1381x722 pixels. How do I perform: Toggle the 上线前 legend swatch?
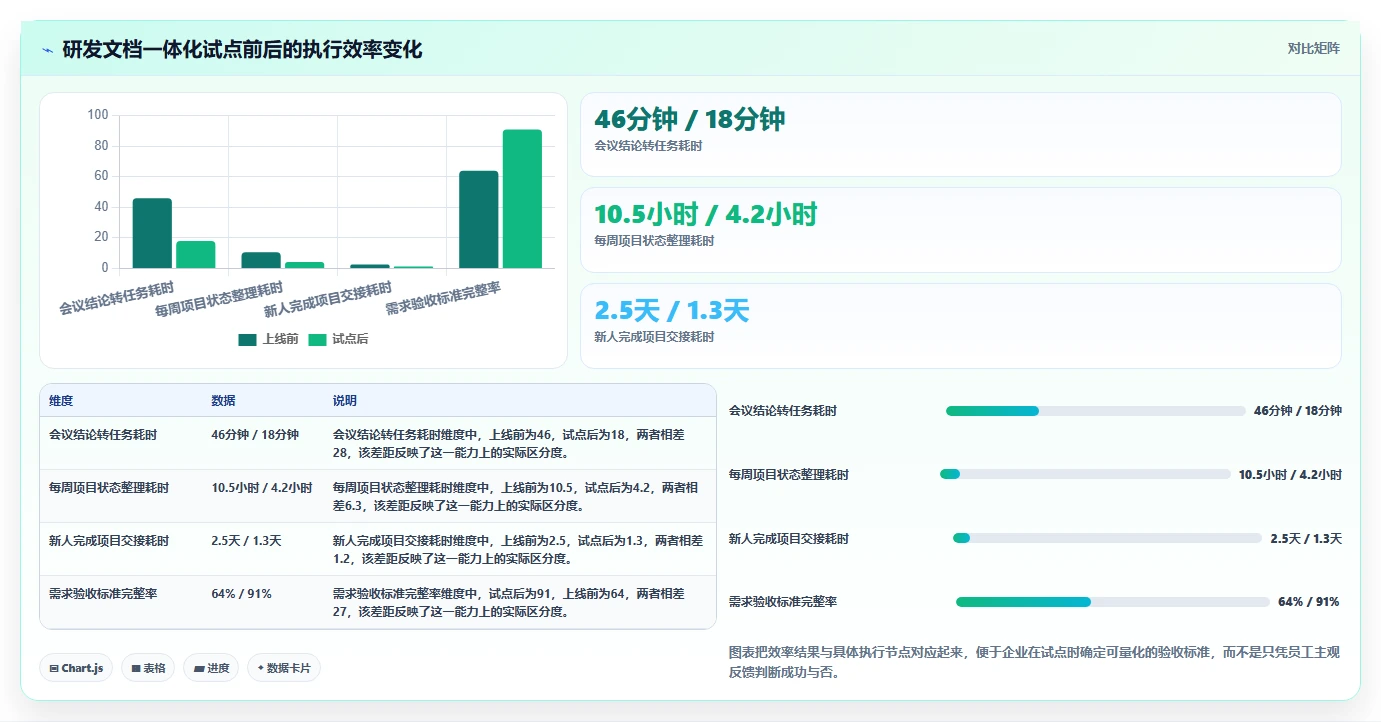click(248, 339)
